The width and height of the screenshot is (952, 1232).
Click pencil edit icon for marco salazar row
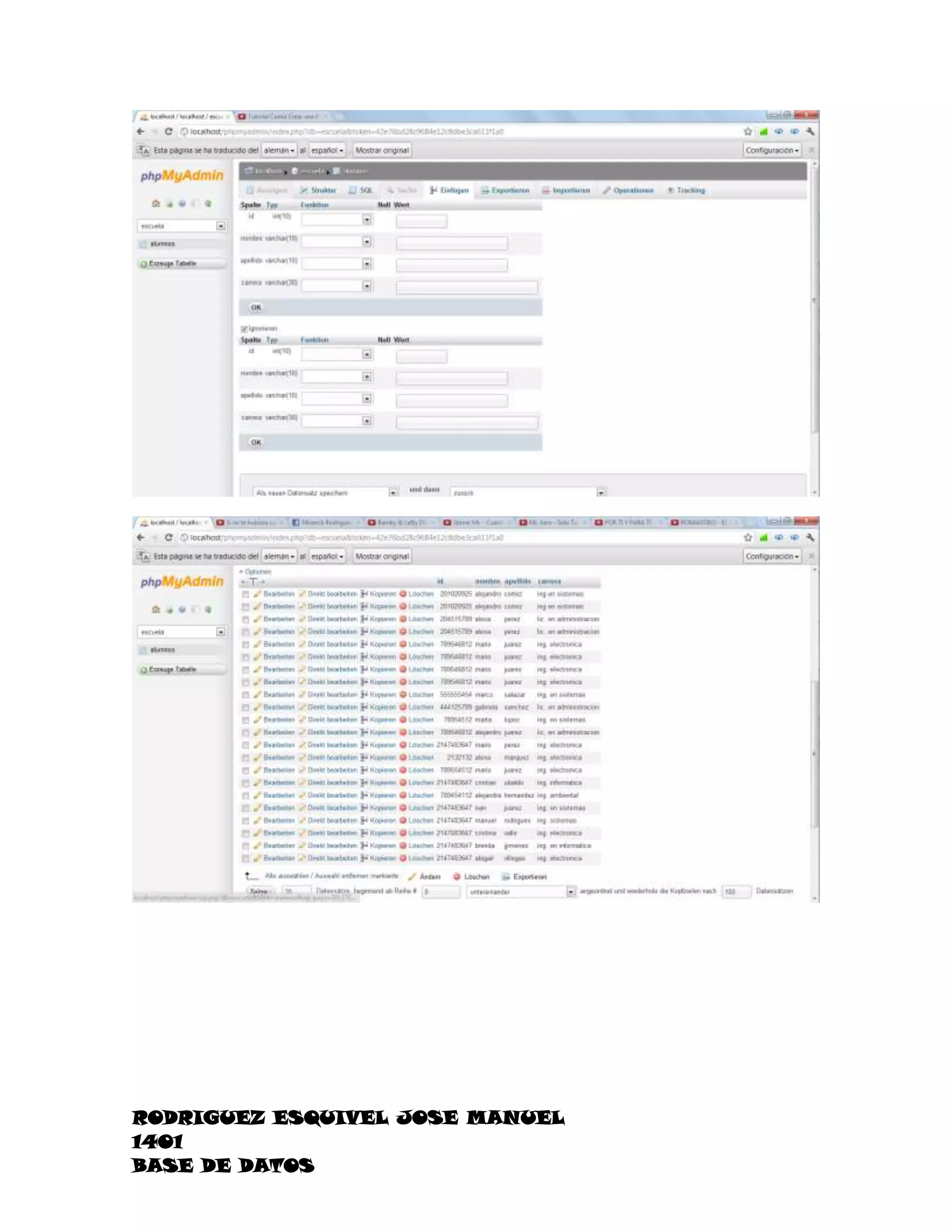257,695
